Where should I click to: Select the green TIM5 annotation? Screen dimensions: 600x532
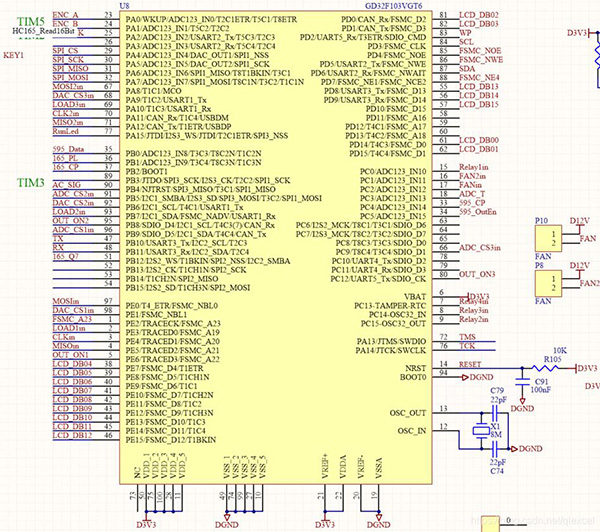[31, 21]
